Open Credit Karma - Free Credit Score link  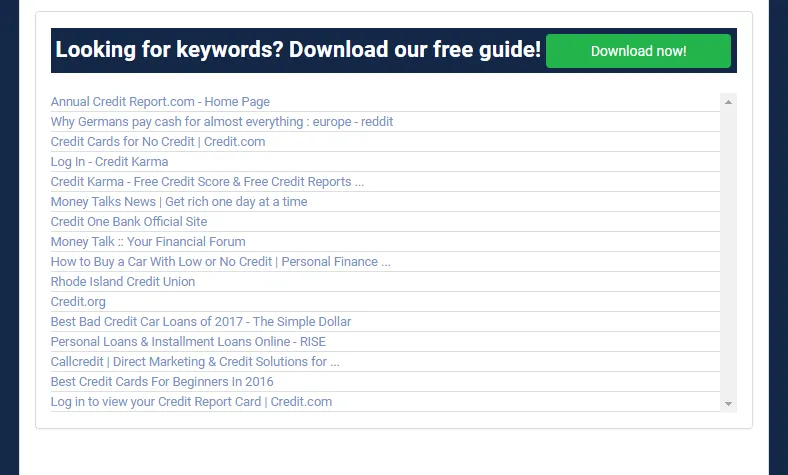(x=207, y=181)
